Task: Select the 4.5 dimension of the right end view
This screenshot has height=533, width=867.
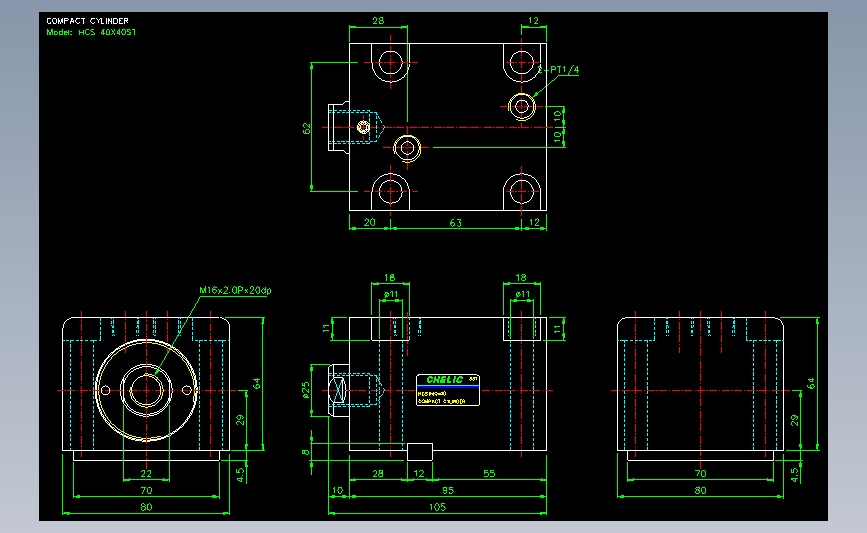Action: [x=795, y=475]
